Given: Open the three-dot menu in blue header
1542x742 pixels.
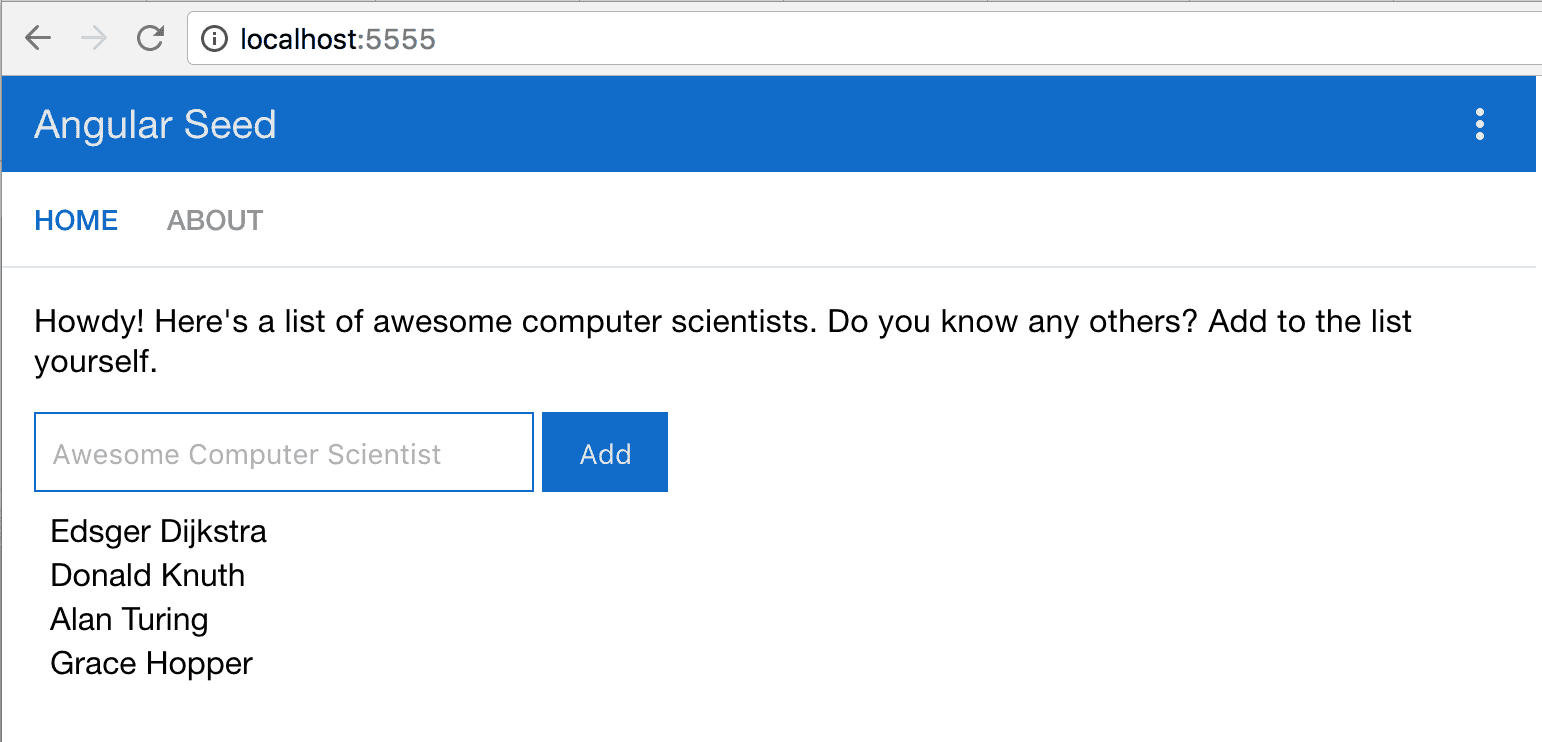Looking at the screenshot, I should point(1480,124).
